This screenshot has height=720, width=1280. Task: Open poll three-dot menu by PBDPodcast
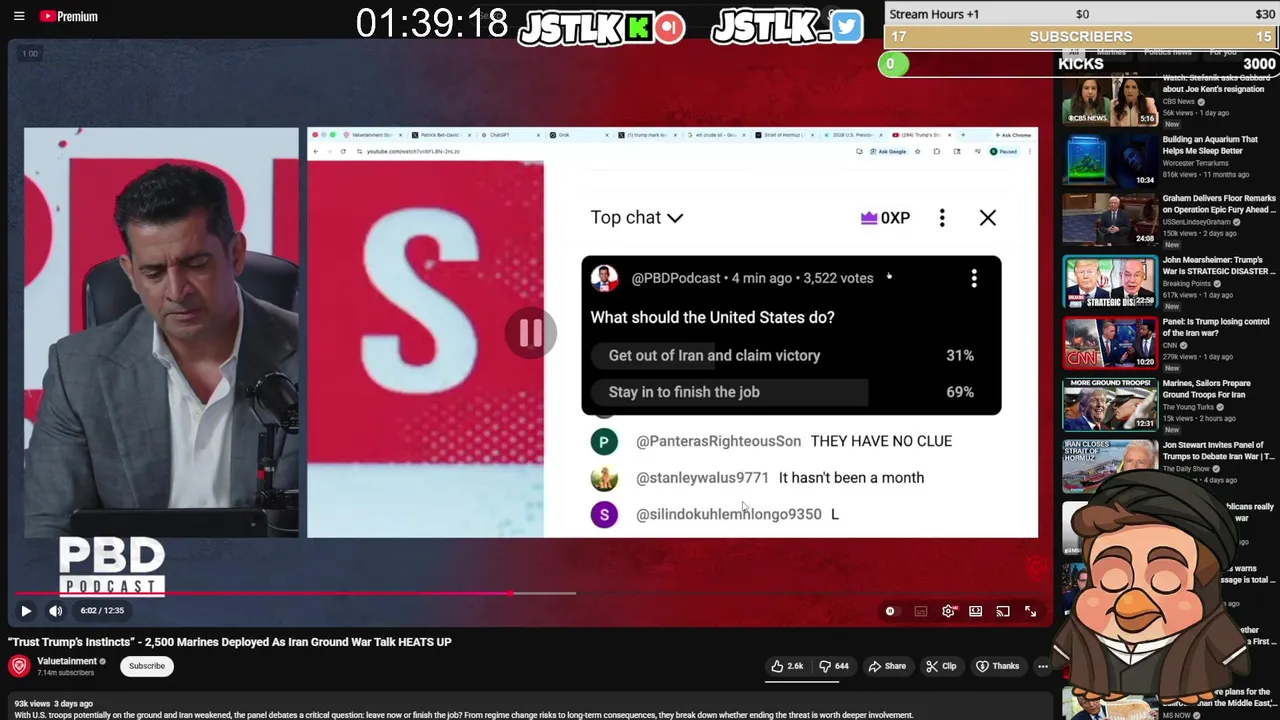pos(974,279)
